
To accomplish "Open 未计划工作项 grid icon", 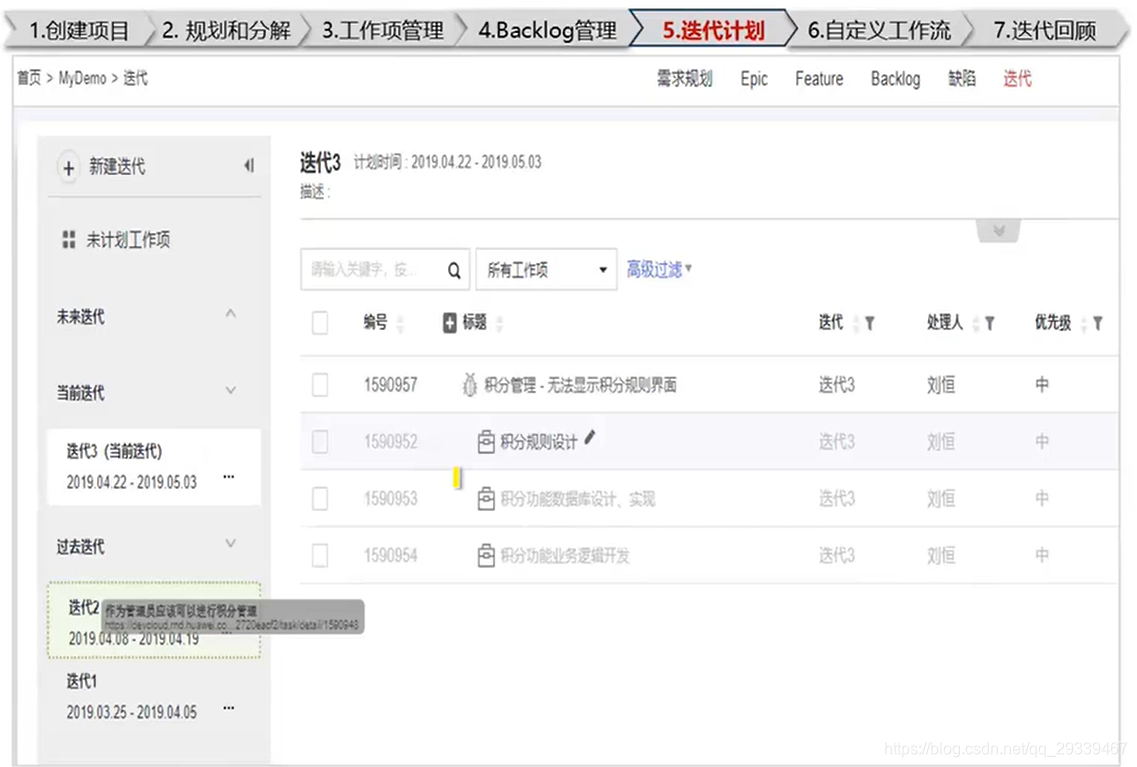I will coord(69,239).
